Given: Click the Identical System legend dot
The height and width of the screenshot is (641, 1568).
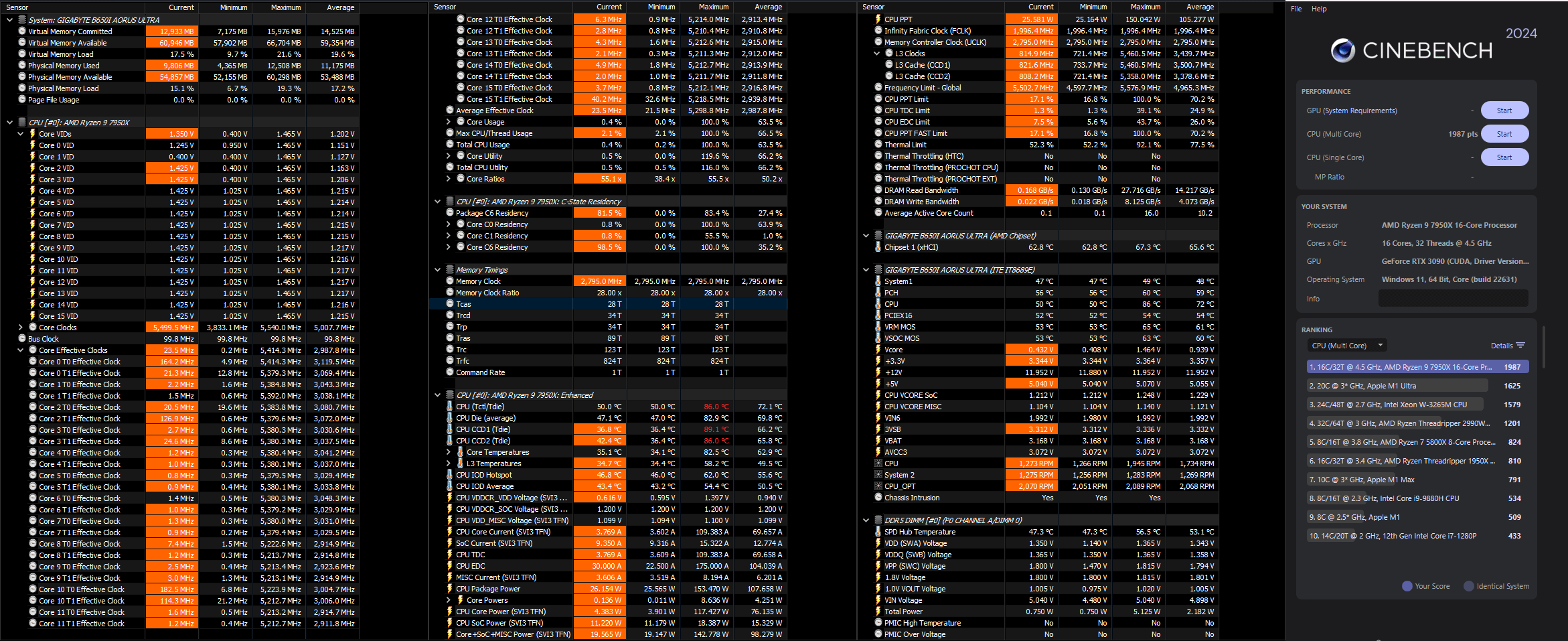Looking at the screenshot, I should coord(1469,586).
